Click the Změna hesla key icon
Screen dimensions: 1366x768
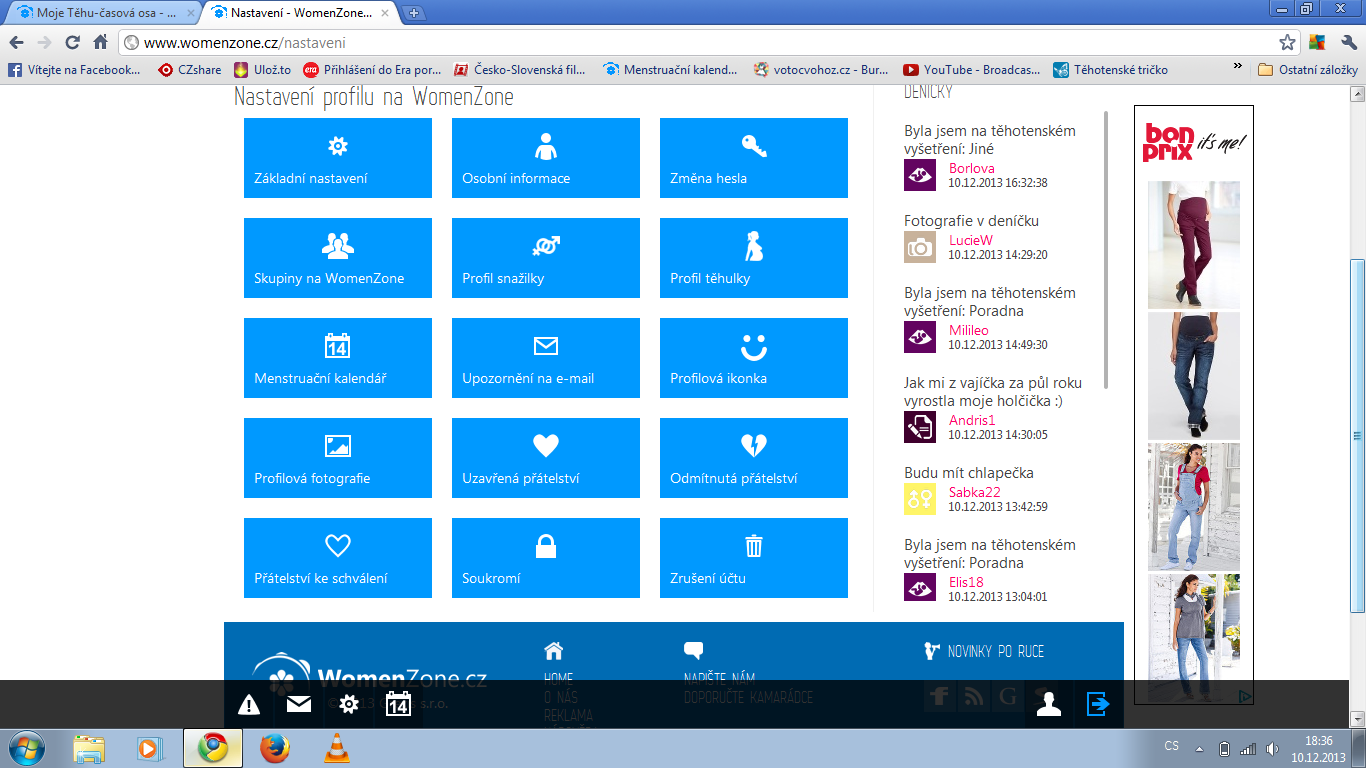[x=753, y=147]
